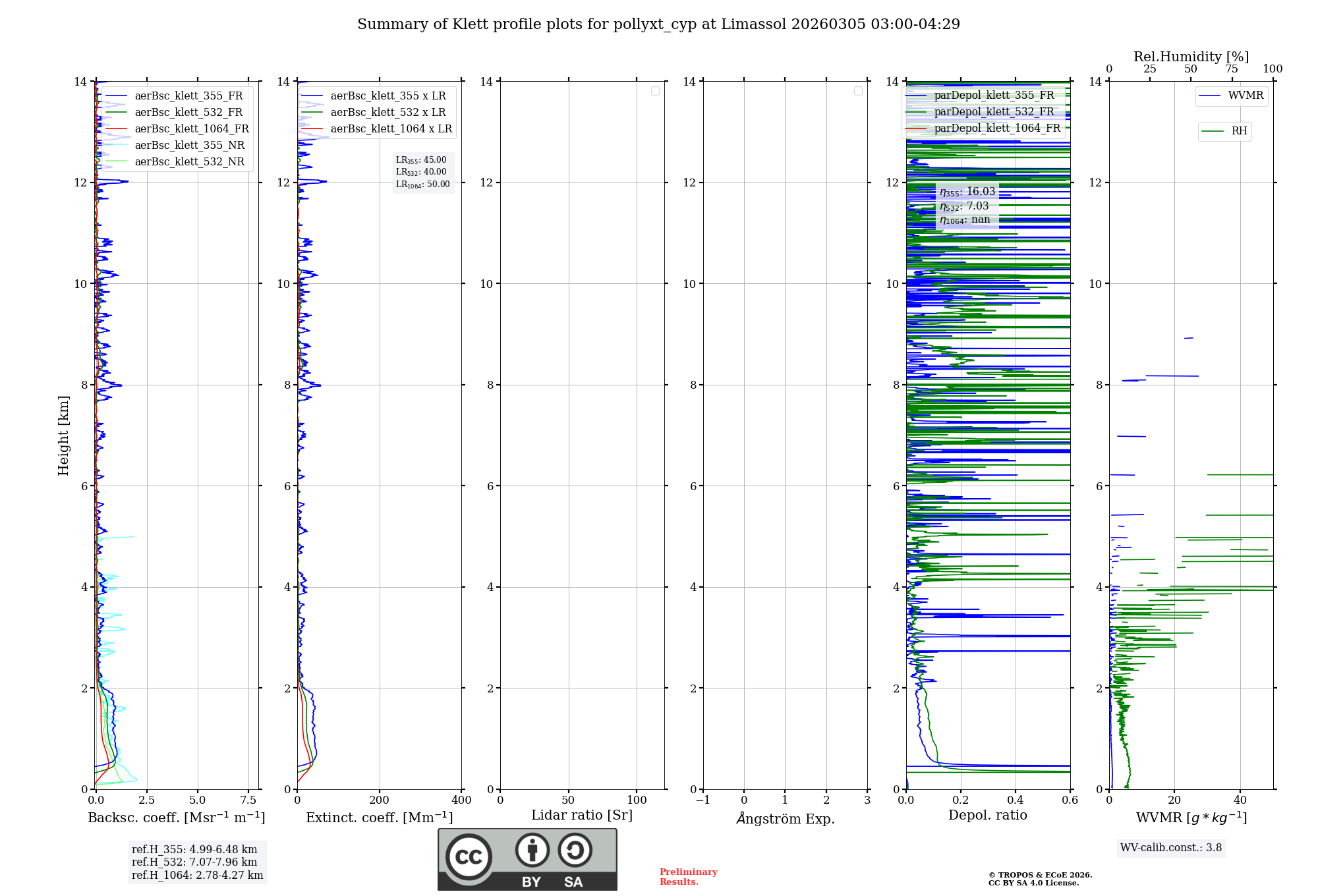Image resolution: width=1318 pixels, height=896 pixels.
Task: Click empty legend box in Ångström panel
Action: point(858,91)
